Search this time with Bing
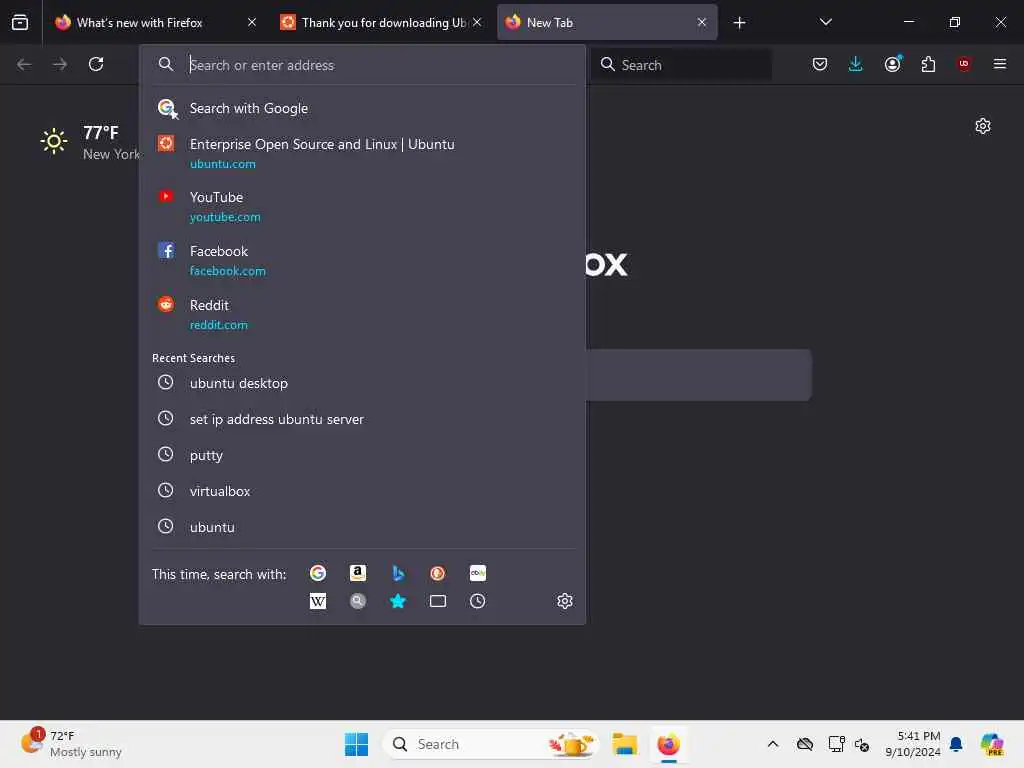Screen dimensions: 1024x768 398,573
